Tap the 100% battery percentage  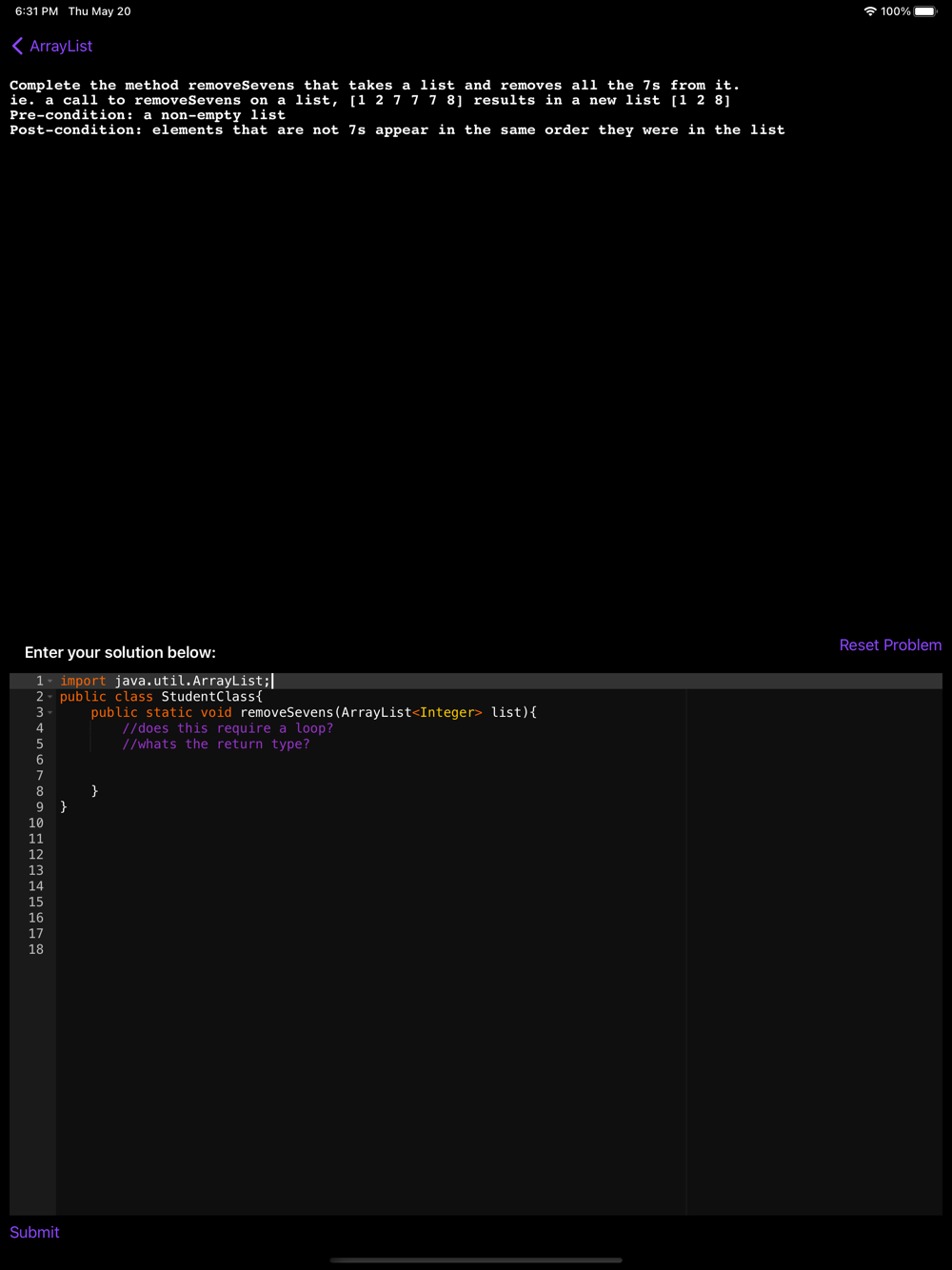[895, 11]
